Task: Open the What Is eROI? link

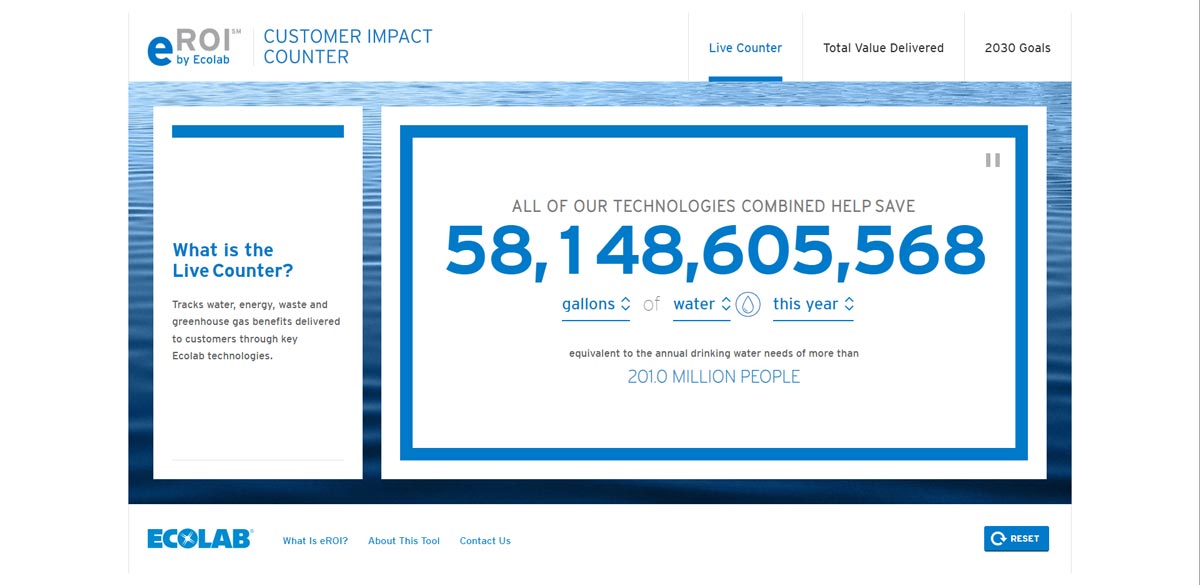Action: tap(315, 540)
